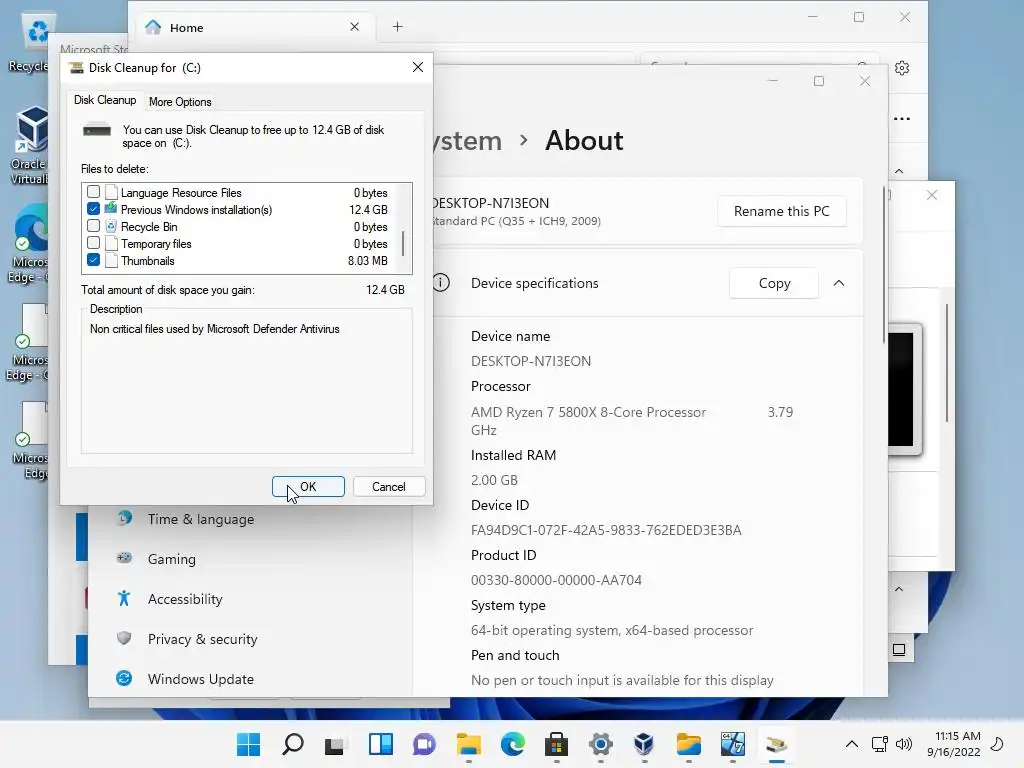Open VirtualBox cube icon on the taskbar
This screenshot has width=1024, height=768.
tap(645, 744)
